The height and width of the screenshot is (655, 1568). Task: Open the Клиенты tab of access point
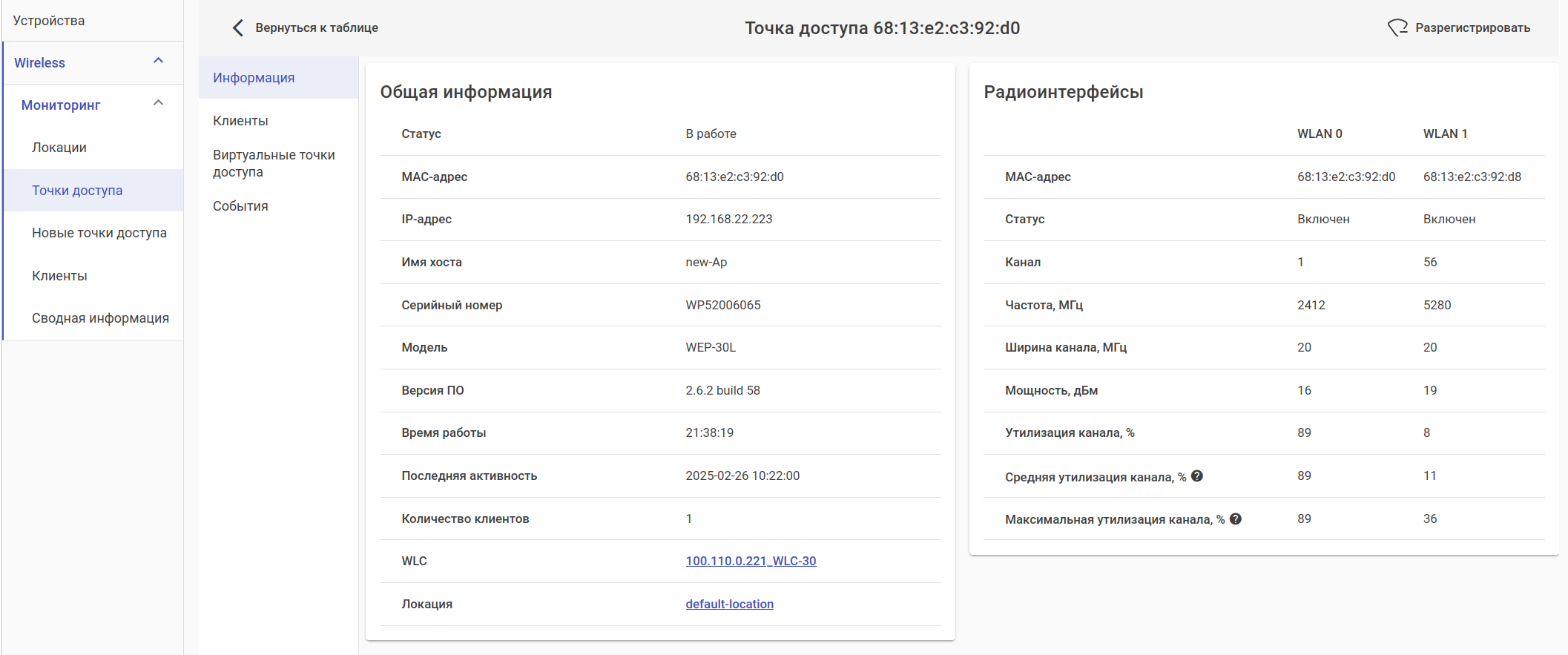[240, 121]
